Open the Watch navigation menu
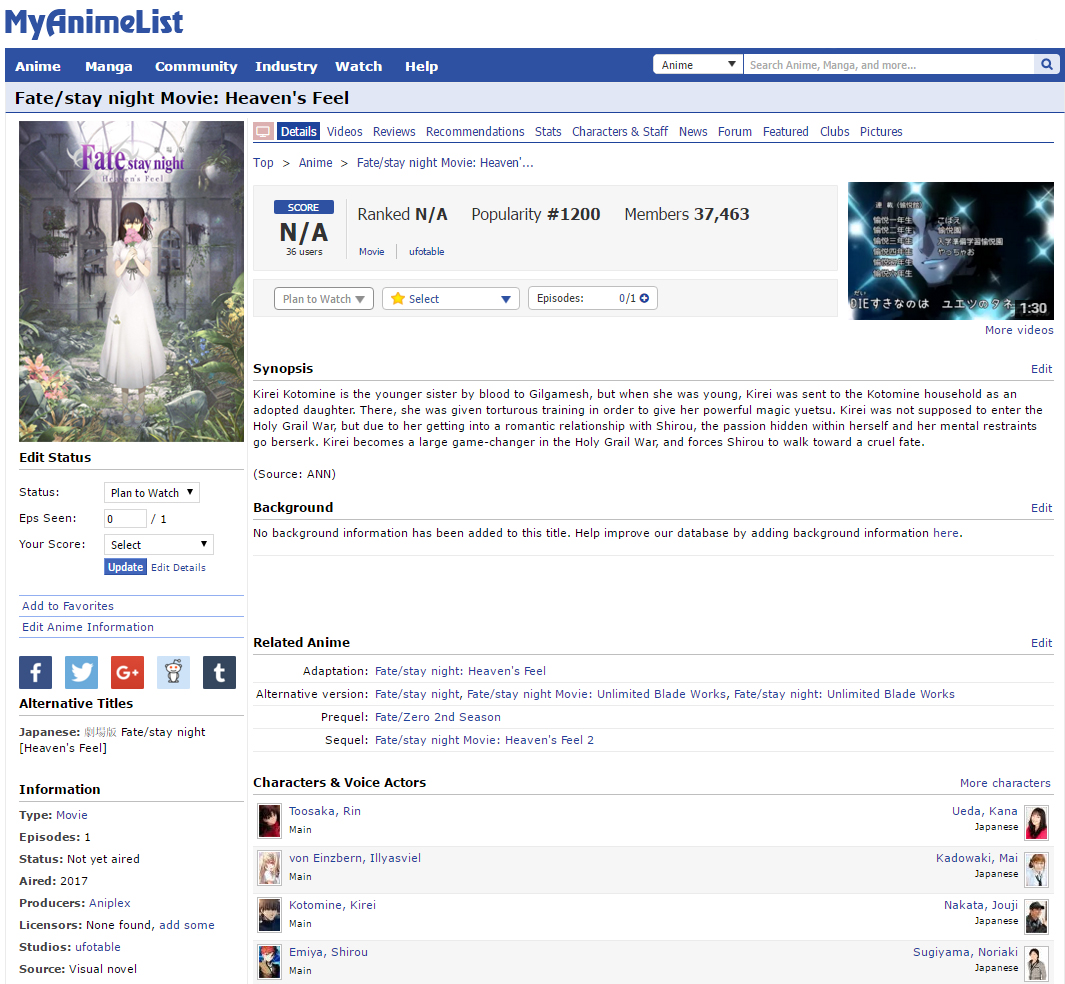 point(359,67)
